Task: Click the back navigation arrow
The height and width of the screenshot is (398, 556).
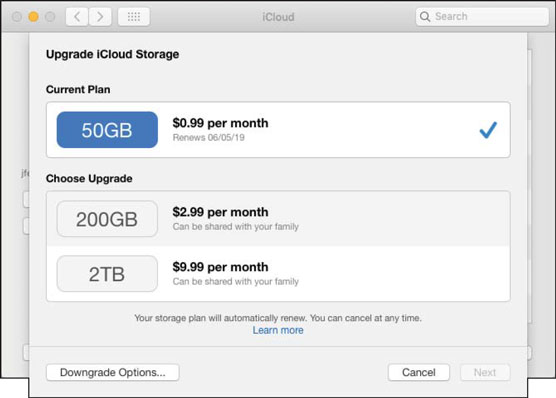Action: pyautogui.click(x=77, y=17)
